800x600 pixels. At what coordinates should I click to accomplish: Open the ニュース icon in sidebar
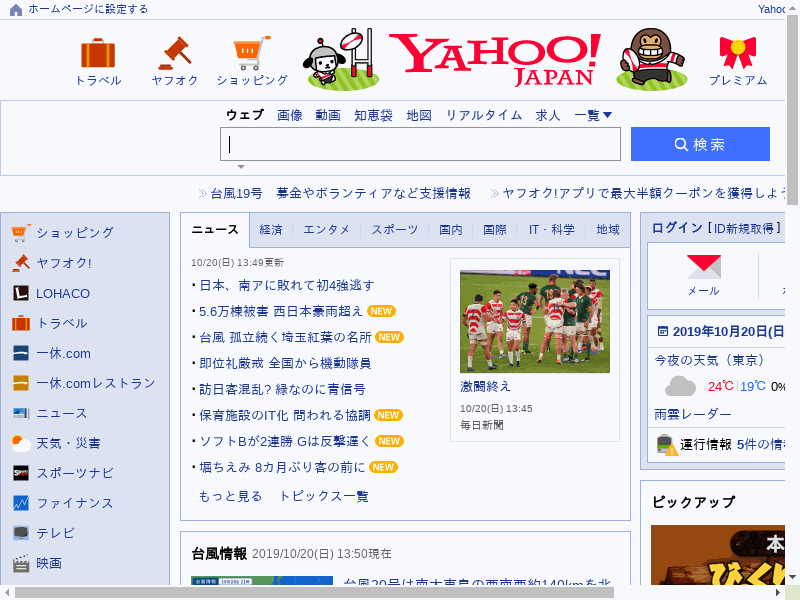click(x=21, y=413)
